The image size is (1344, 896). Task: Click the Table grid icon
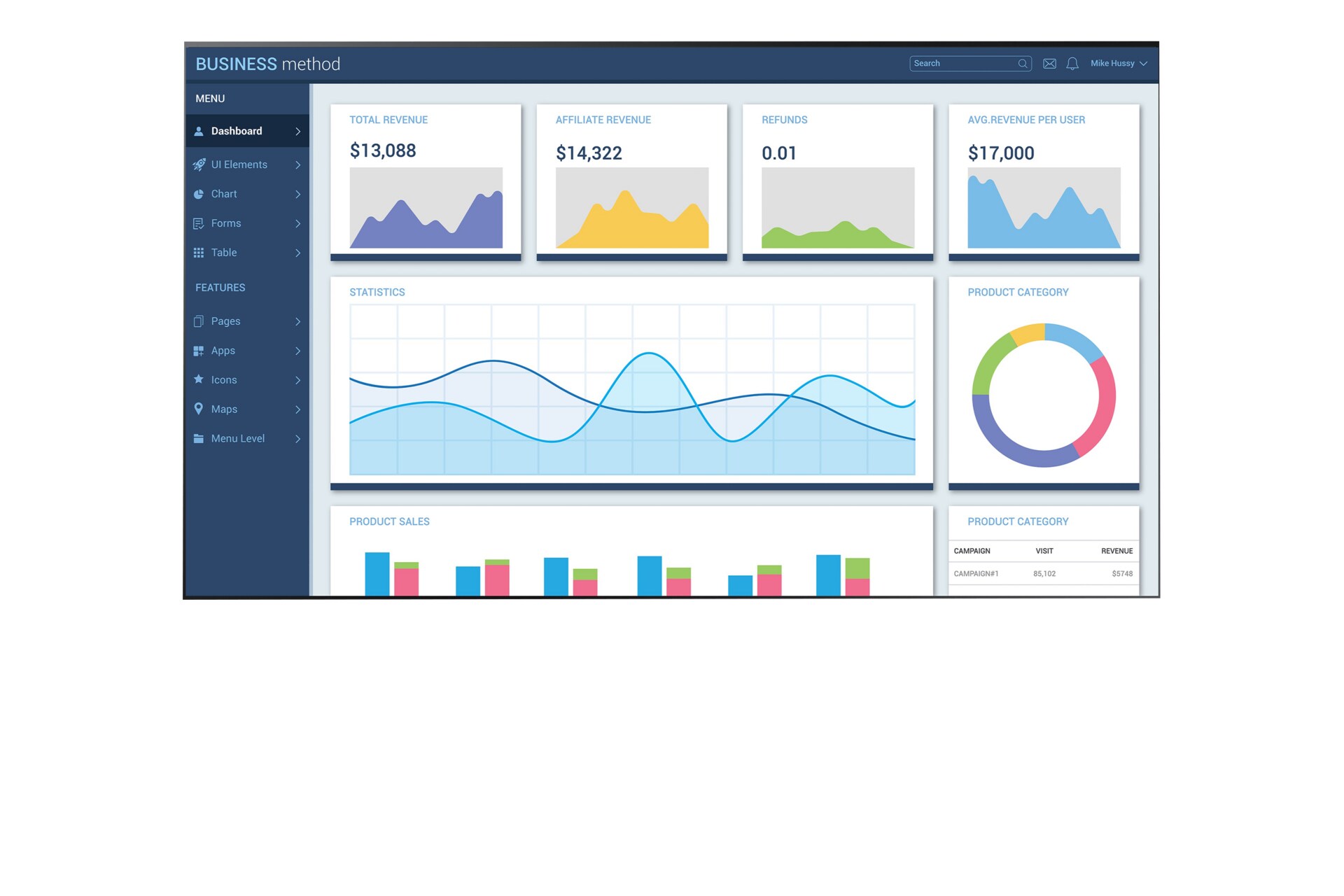(199, 253)
